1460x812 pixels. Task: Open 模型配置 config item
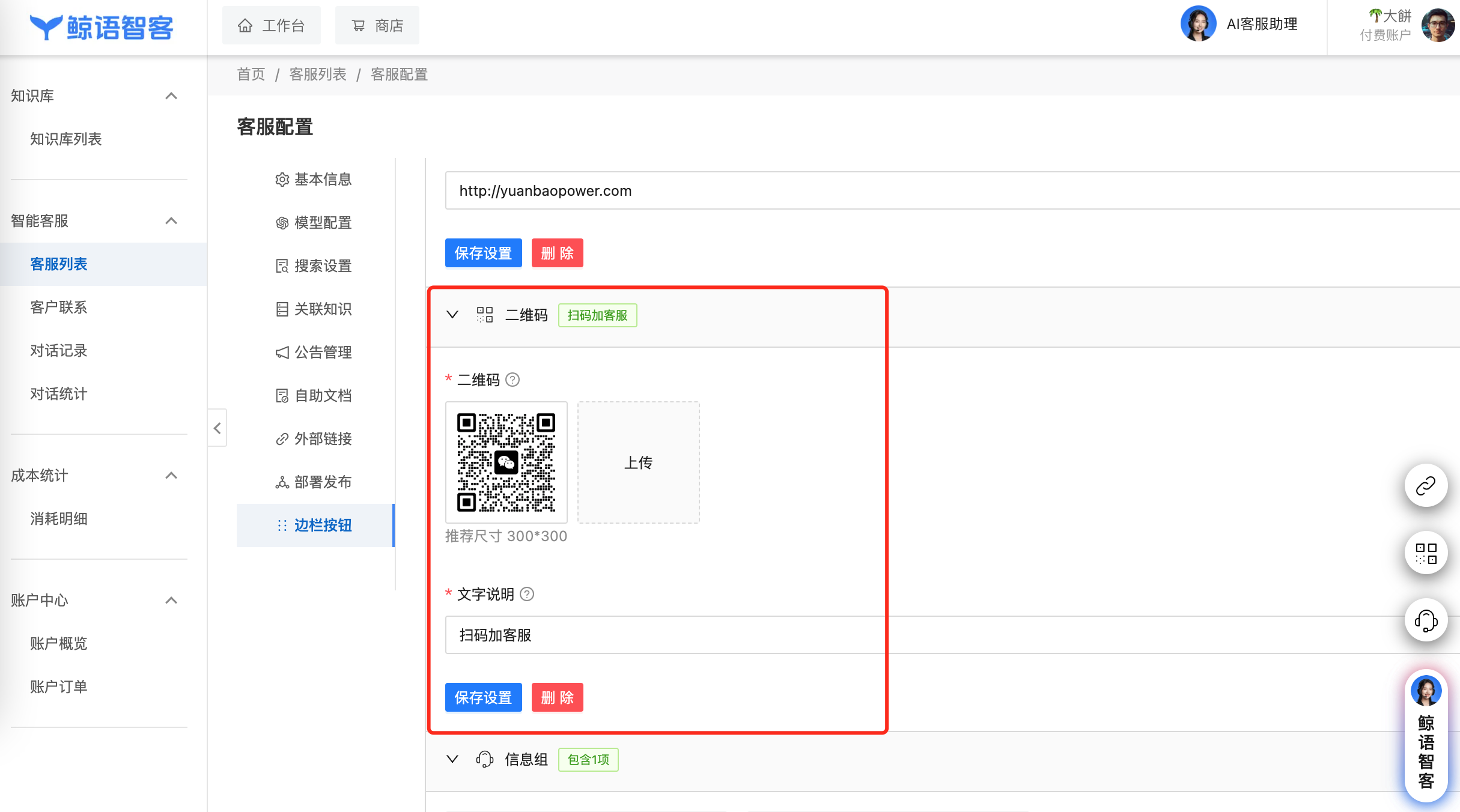(x=314, y=223)
